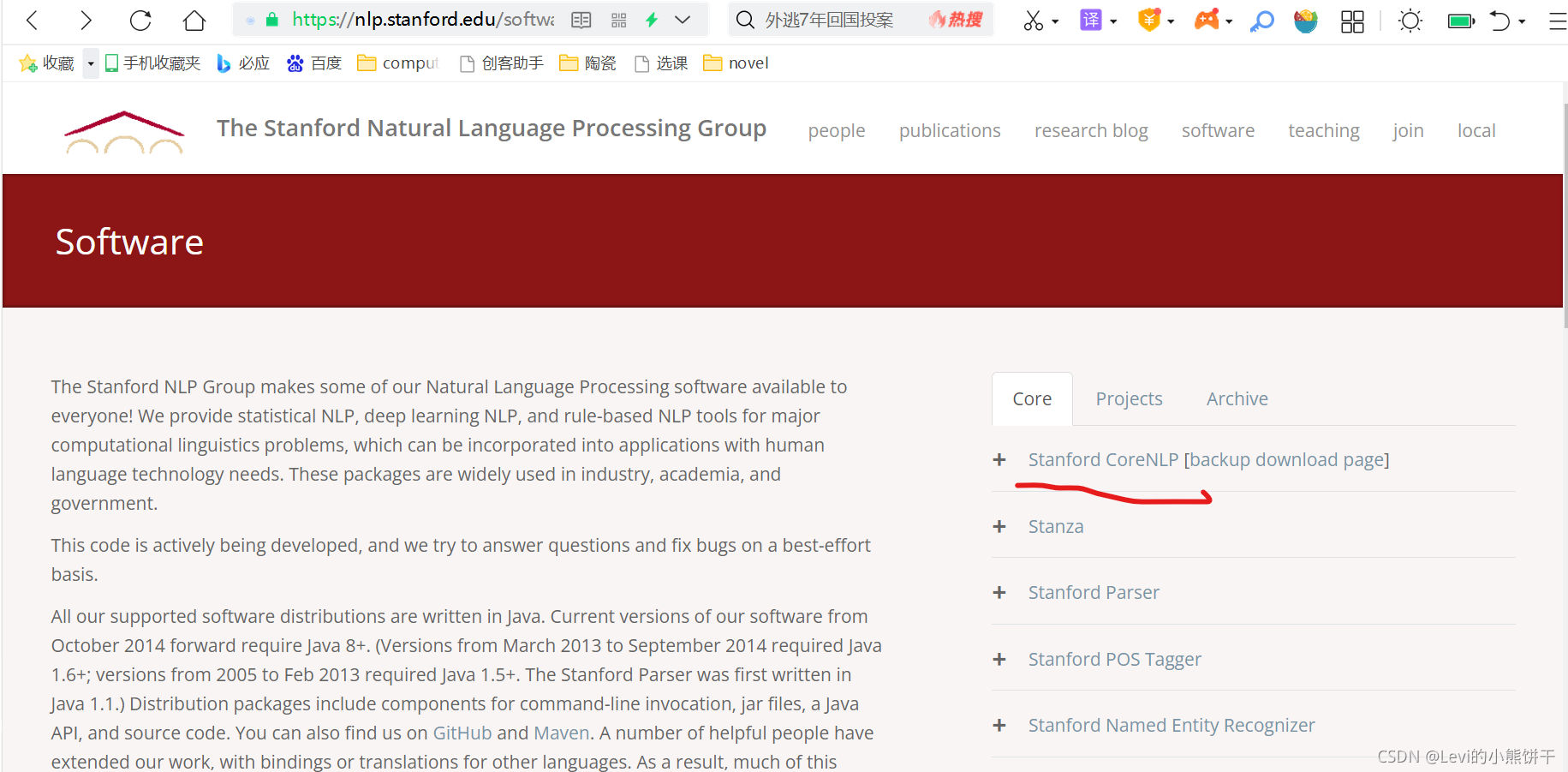The width and height of the screenshot is (1568, 772).
Task: Reload the page with the refresh icon
Action: [140, 20]
